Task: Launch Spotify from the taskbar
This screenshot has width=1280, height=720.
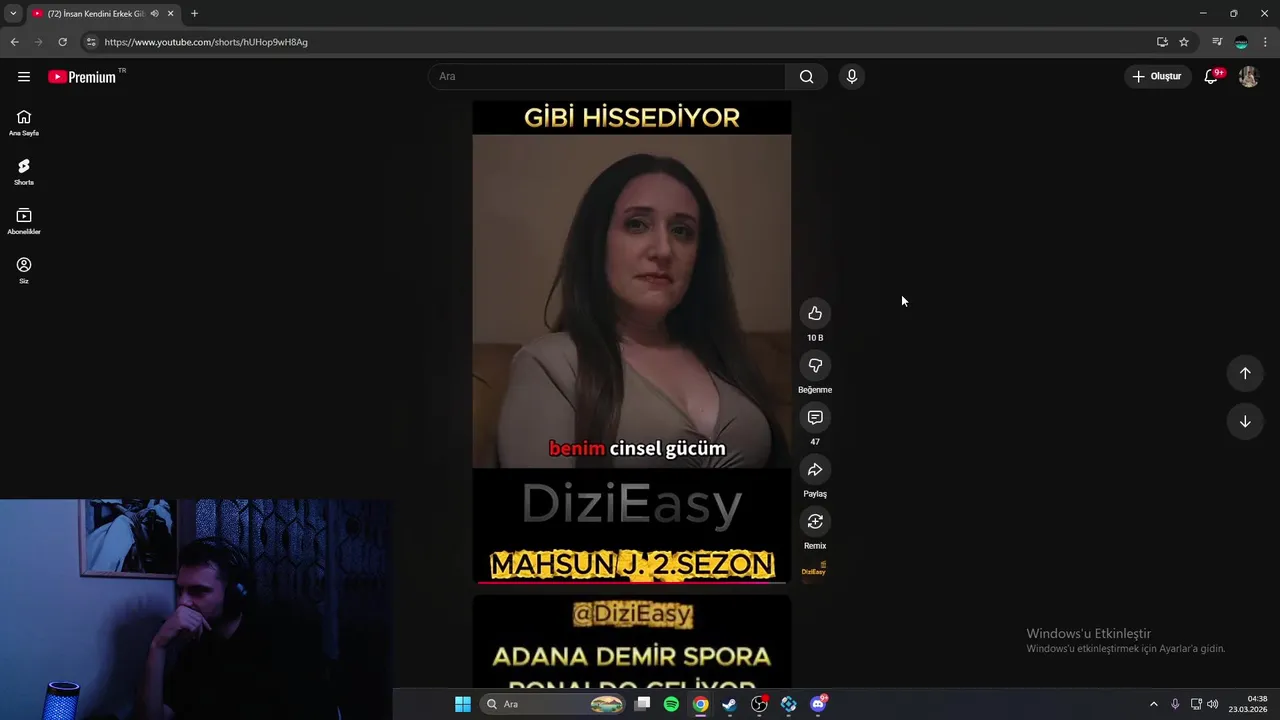Action: pyautogui.click(x=671, y=704)
